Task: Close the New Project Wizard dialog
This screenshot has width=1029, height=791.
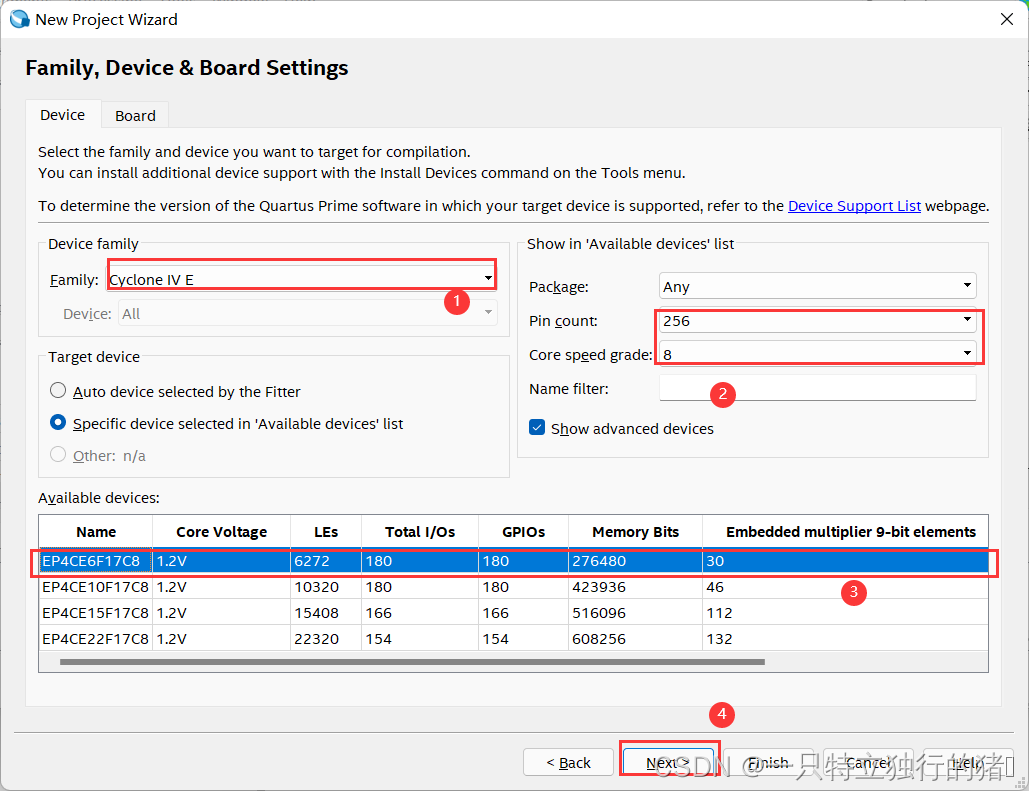Action: (x=1007, y=20)
